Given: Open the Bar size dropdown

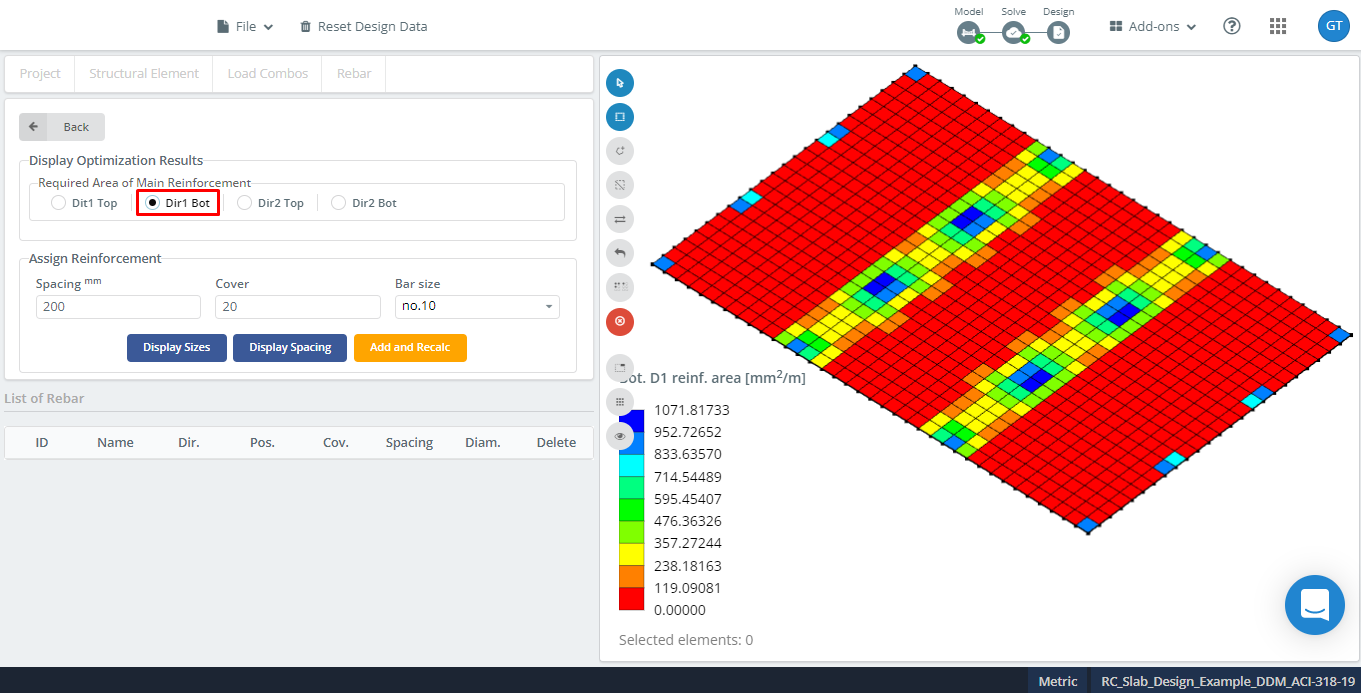Looking at the screenshot, I should click(x=477, y=306).
